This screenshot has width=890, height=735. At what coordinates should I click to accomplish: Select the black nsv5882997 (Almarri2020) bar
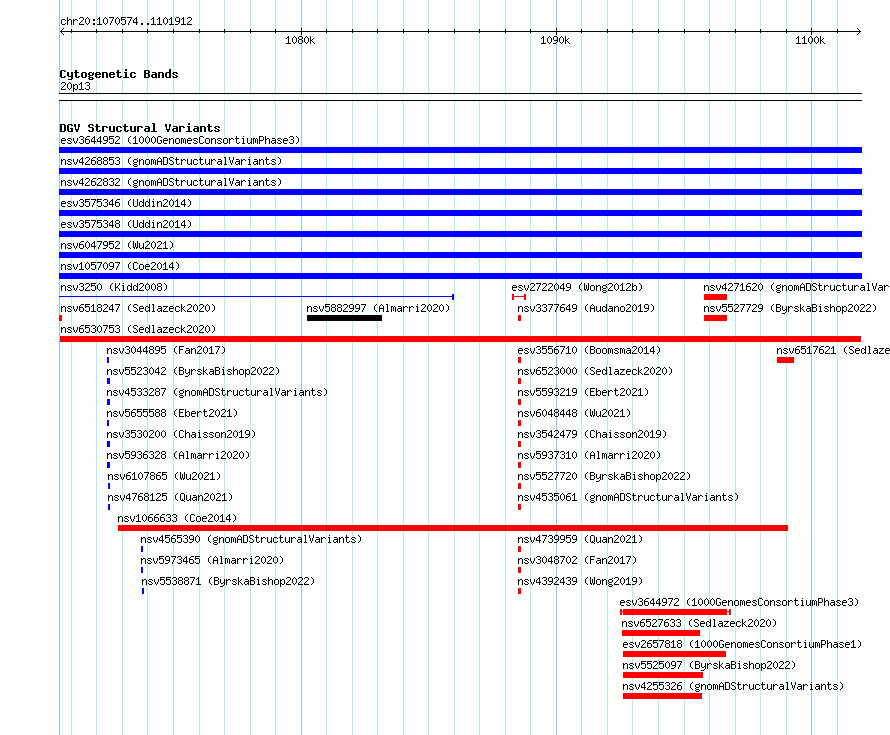click(344, 318)
